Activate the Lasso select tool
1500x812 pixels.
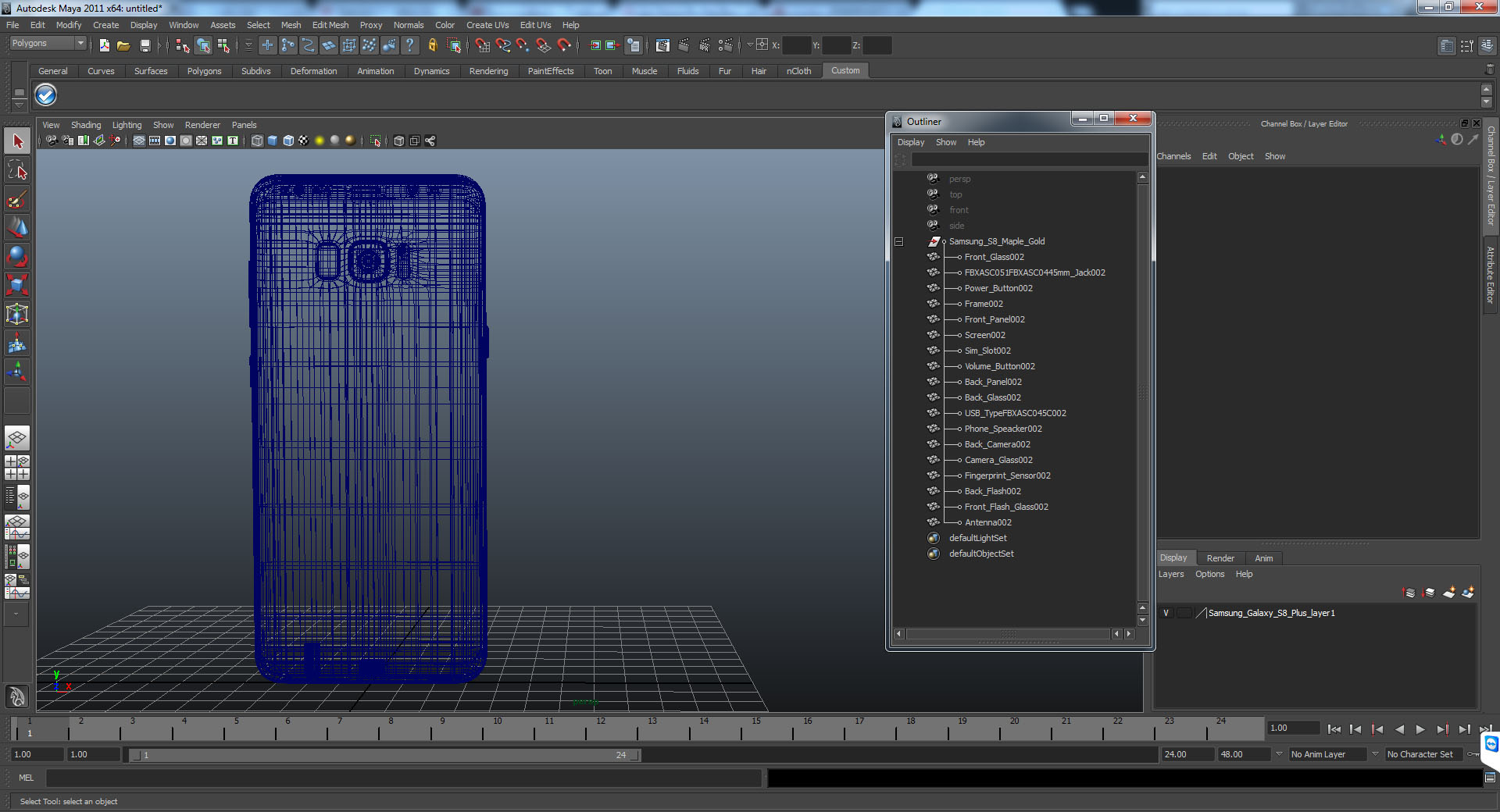[17, 170]
